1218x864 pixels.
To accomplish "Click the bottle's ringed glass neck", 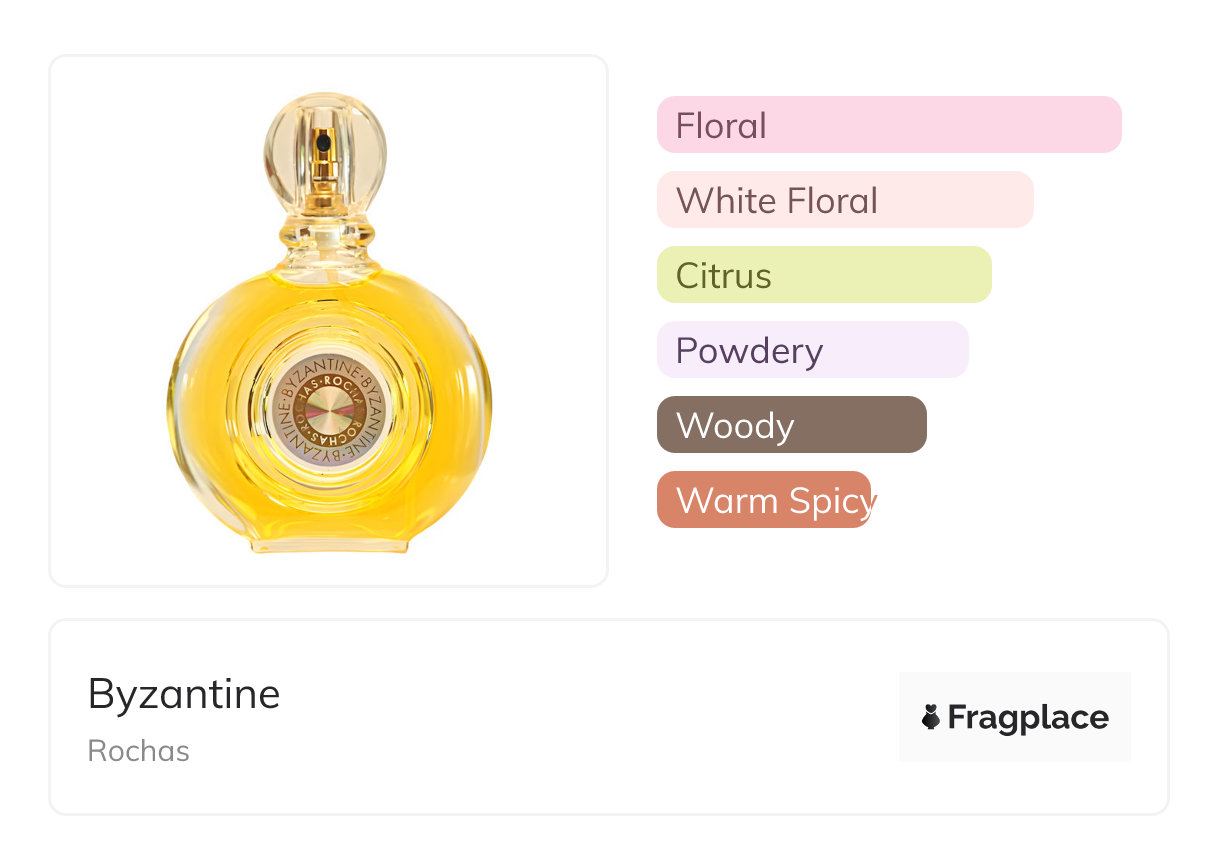I will 325,235.
